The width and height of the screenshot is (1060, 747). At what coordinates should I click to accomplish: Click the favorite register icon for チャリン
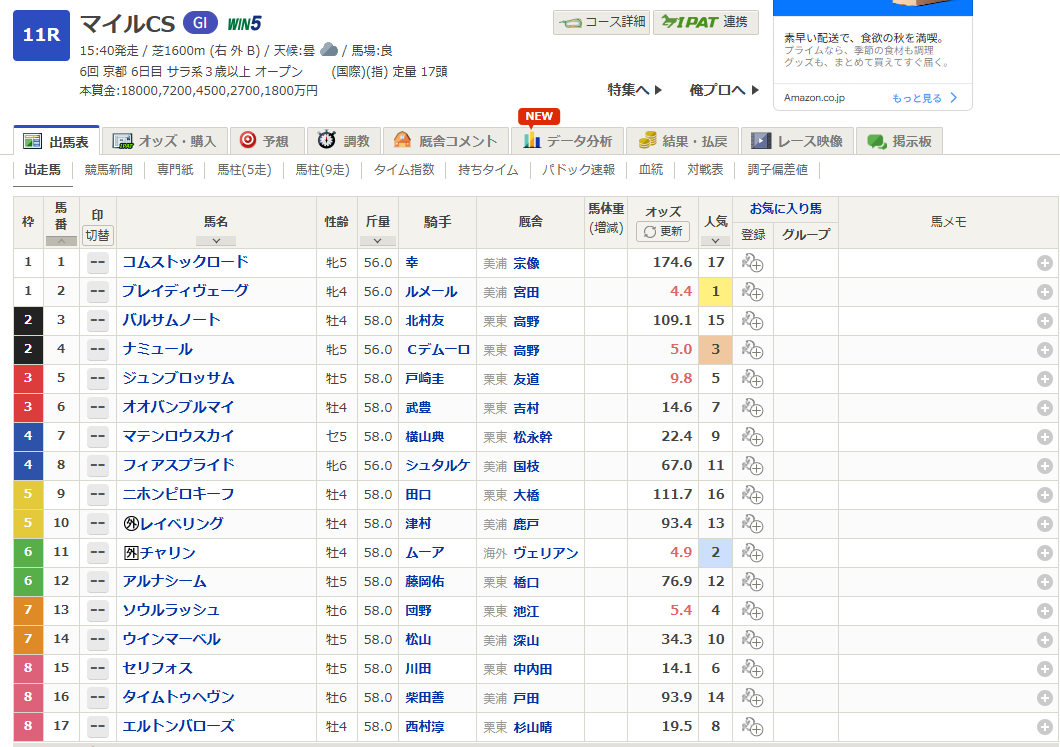click(752, 553)
